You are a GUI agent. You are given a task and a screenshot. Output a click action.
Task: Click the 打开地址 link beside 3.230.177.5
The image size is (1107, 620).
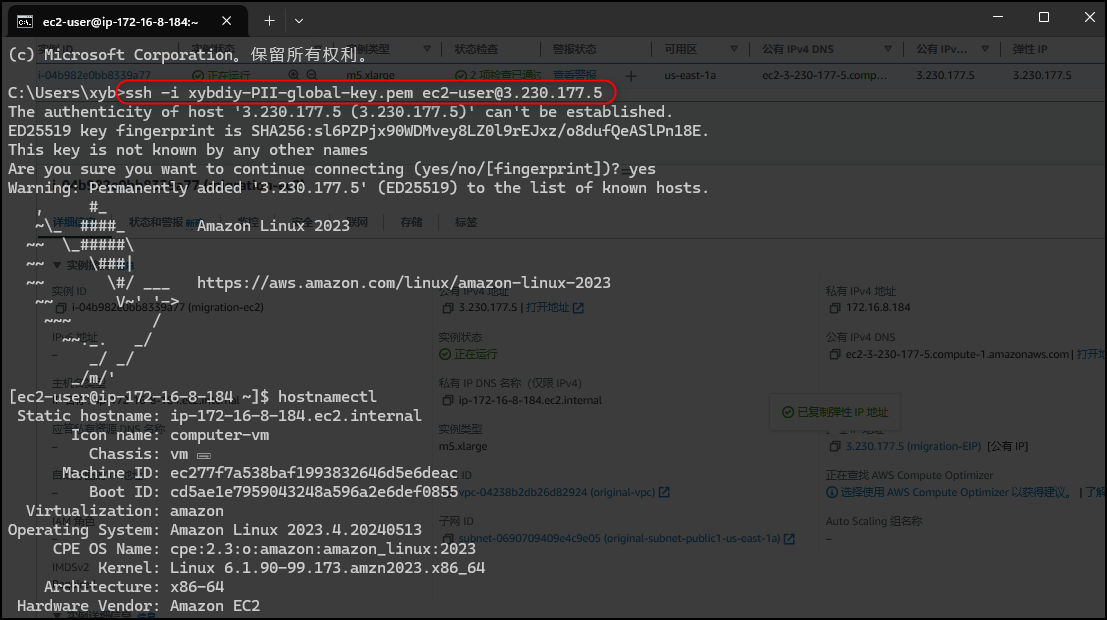(546, 307)
